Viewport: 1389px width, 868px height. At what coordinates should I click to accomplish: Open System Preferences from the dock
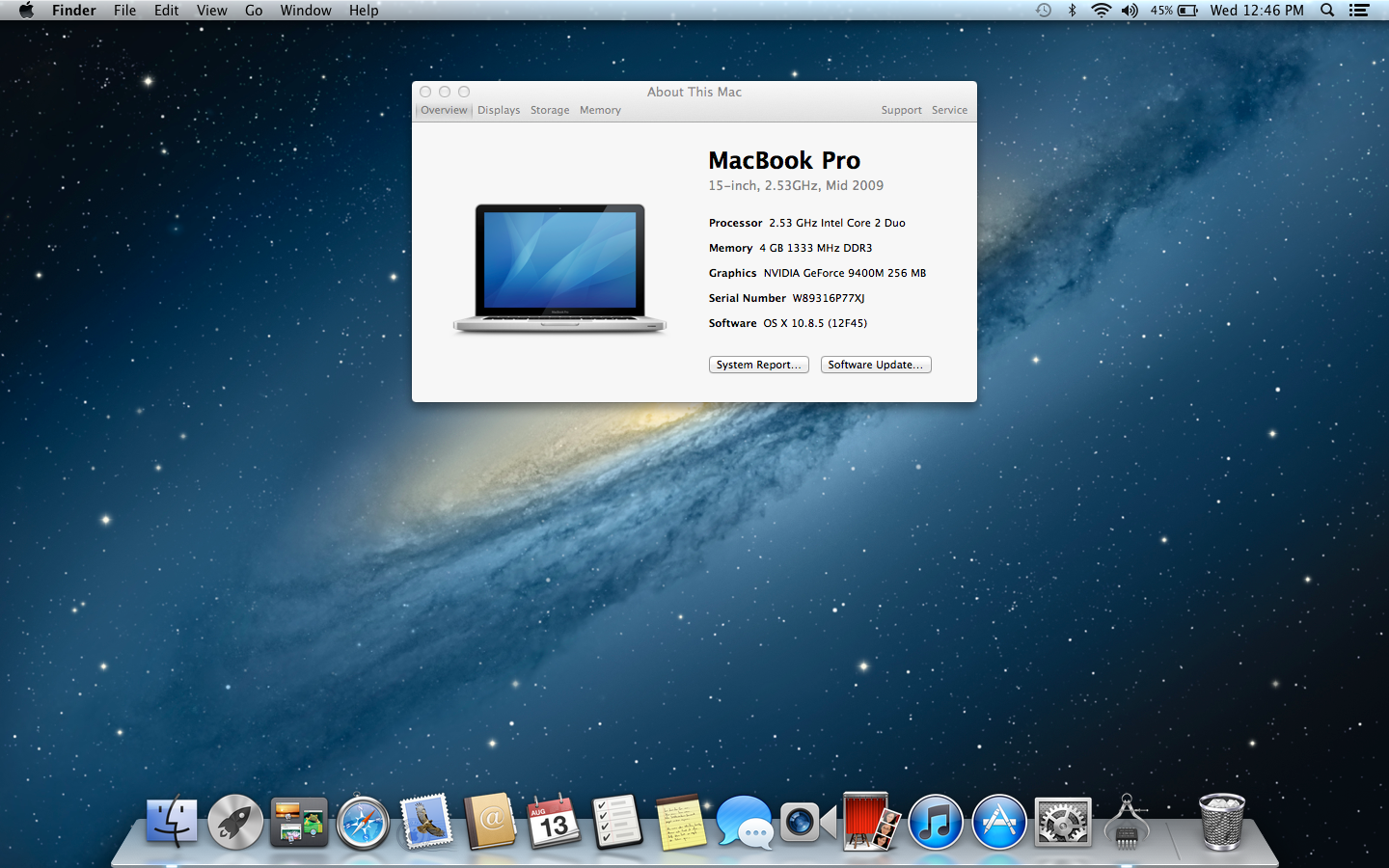coord(1062,823)
